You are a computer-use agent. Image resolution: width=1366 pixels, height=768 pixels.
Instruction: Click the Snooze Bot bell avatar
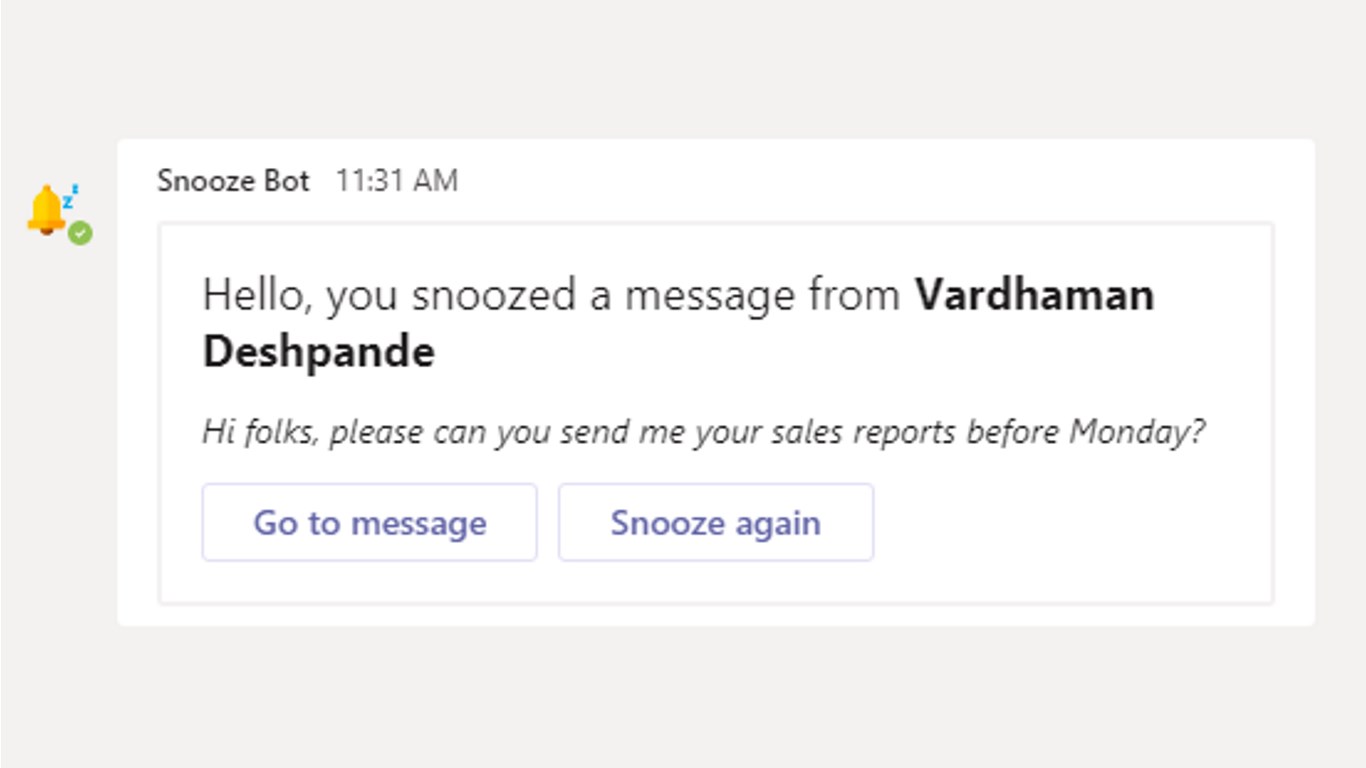(46, 211)
